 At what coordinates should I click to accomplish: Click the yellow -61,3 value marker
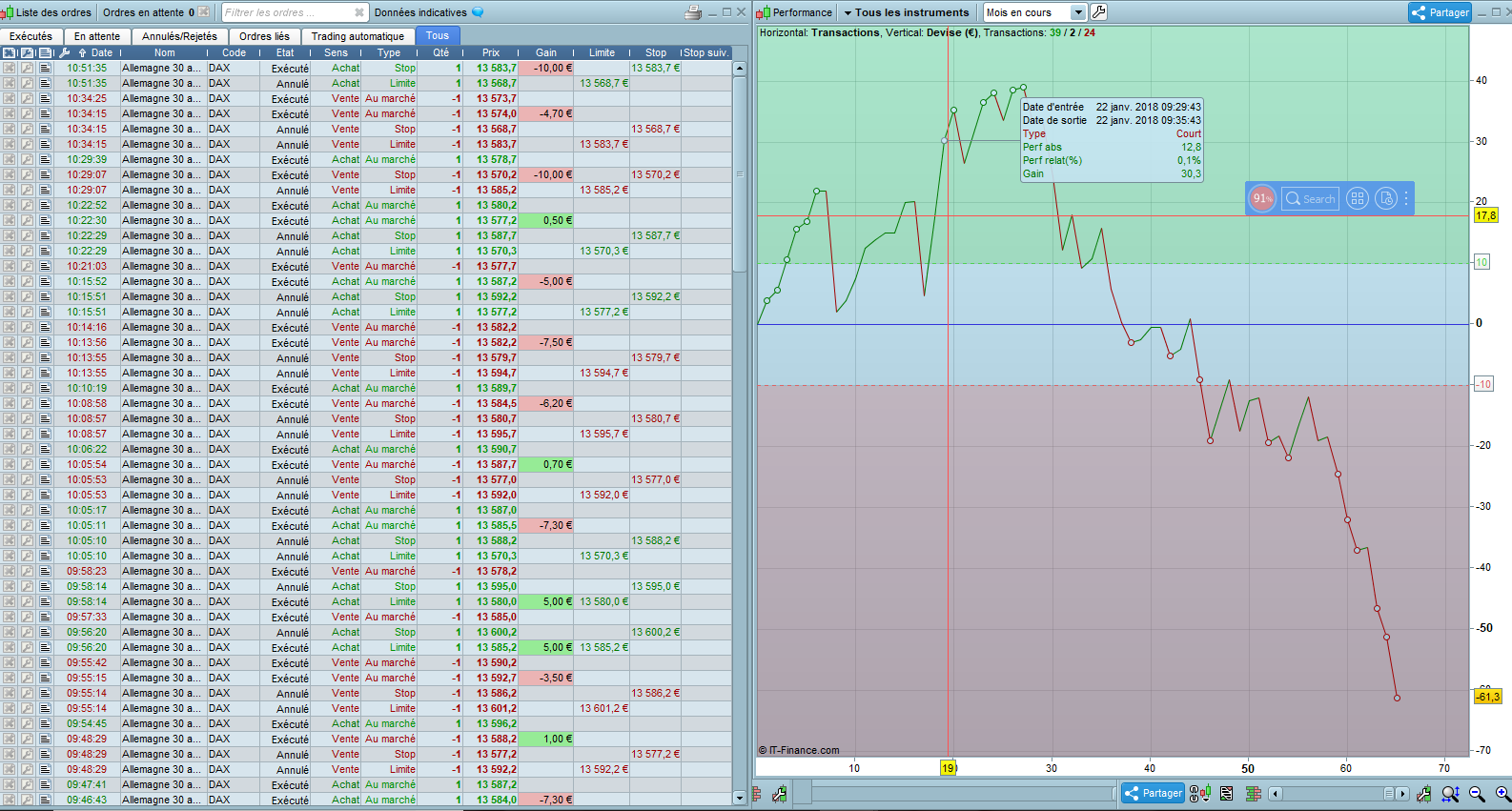click(1487, 697)
